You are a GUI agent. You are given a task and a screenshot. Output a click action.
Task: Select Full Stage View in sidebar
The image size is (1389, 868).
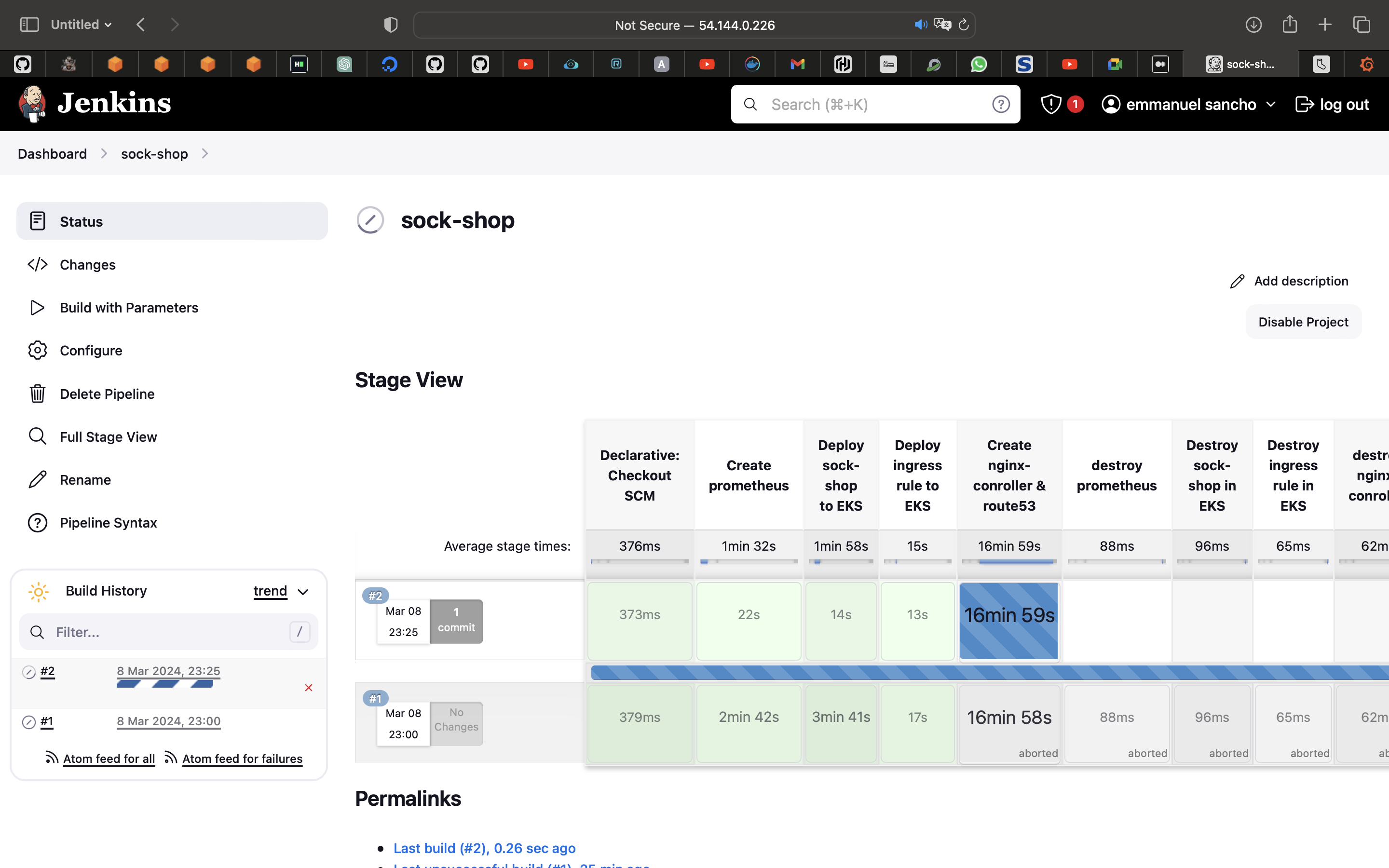tap(108, 437)
